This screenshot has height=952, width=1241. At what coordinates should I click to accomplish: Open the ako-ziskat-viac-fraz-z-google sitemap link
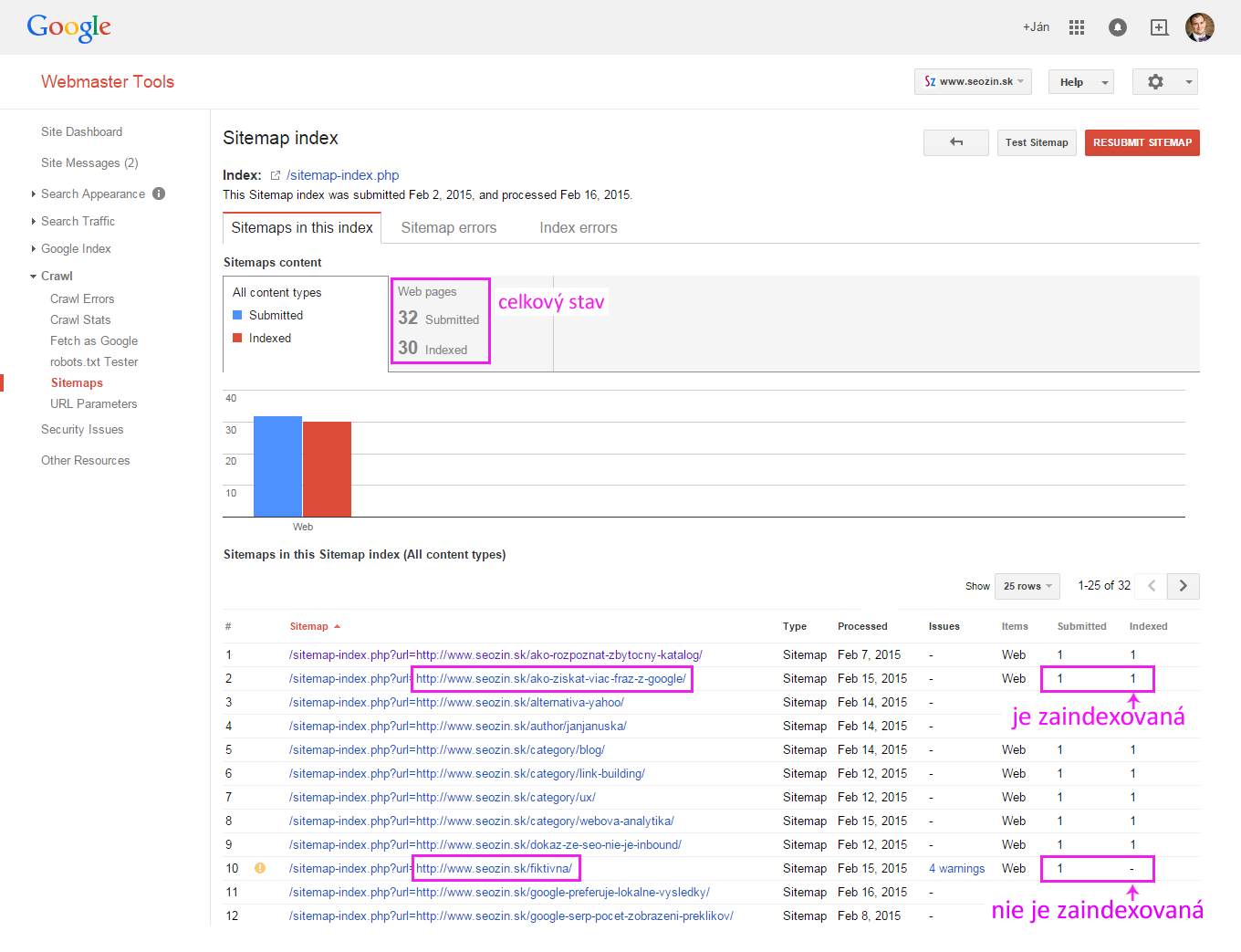[487, 678]
